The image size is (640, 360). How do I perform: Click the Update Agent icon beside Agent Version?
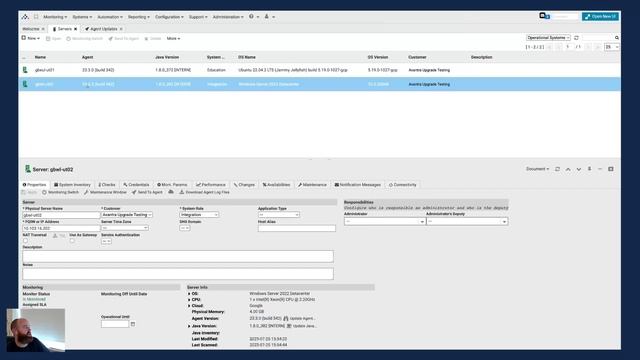coord(286,318)
